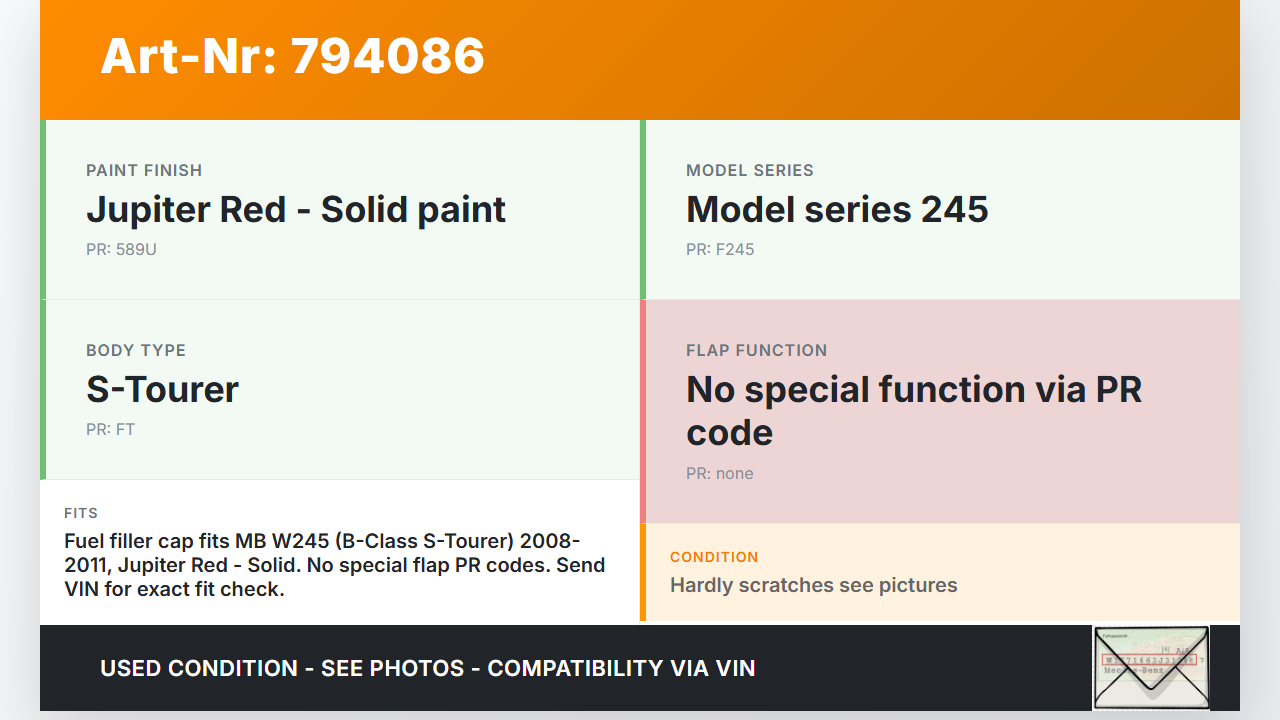Viewport: 1280px width, 720px height.
Task: Click the PAINT FINISH label
Action: [x=144, y=171]
